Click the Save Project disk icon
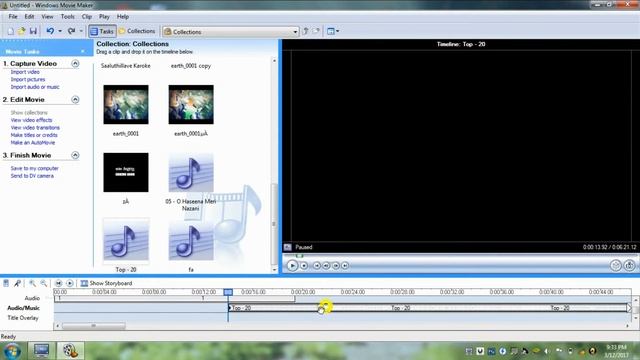640x360 pixels. pos(33,31)
